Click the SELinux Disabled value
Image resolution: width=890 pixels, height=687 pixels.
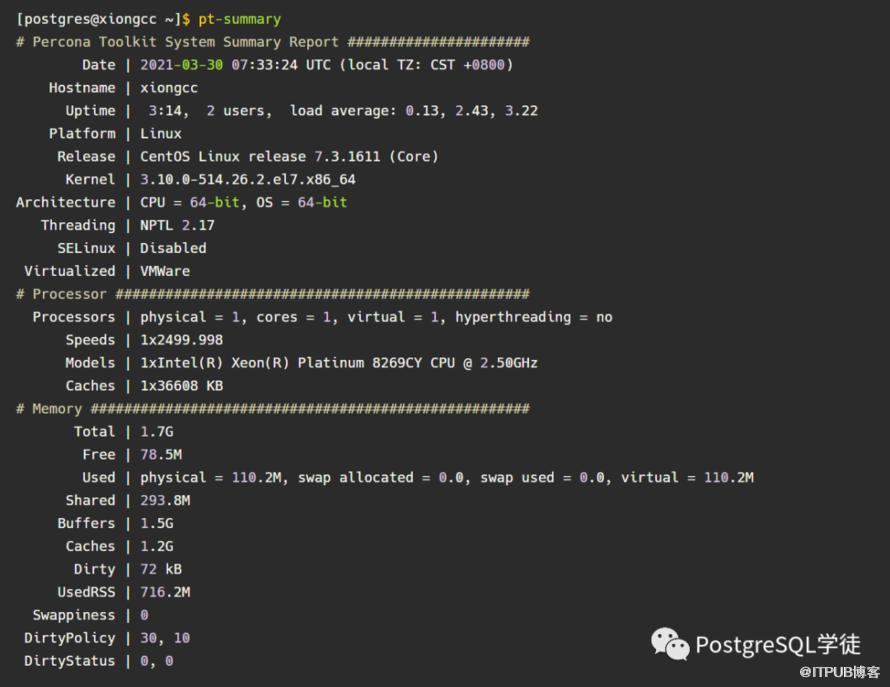coord(173,249)
